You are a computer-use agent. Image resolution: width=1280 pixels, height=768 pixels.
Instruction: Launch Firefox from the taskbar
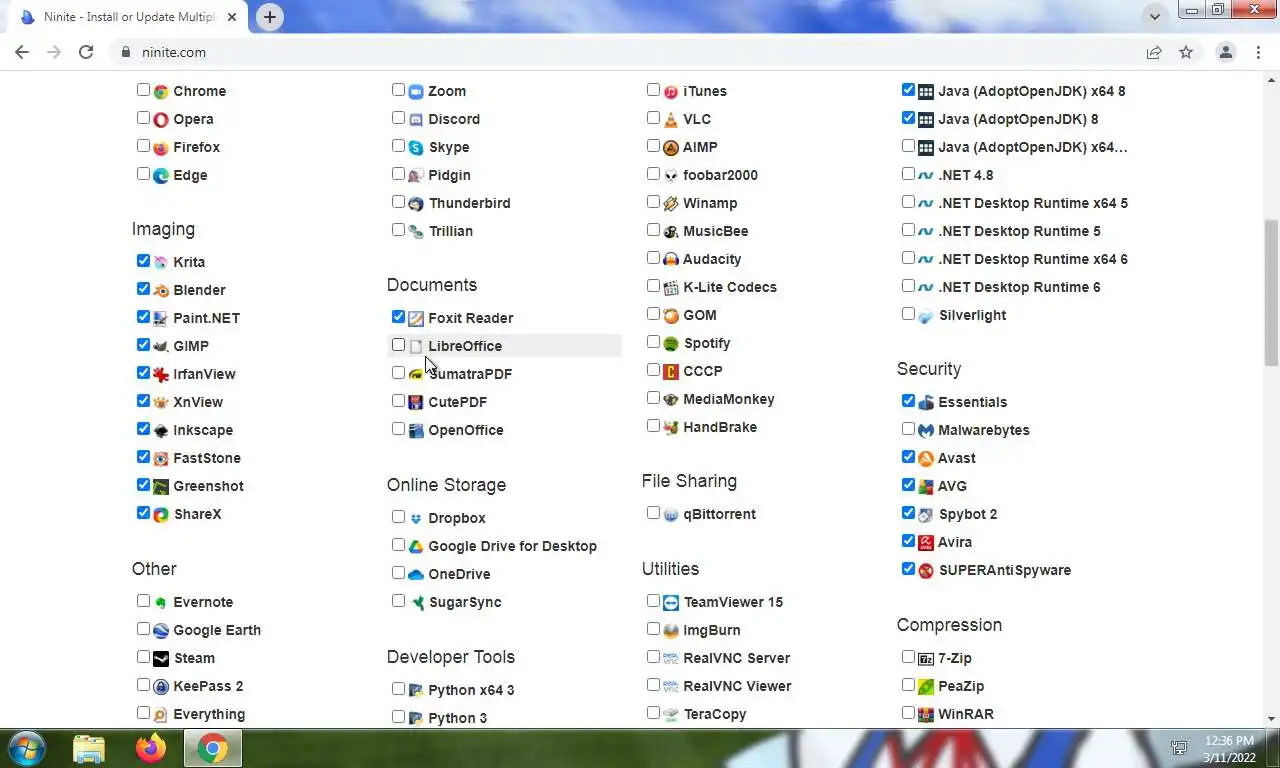point(151,748)
